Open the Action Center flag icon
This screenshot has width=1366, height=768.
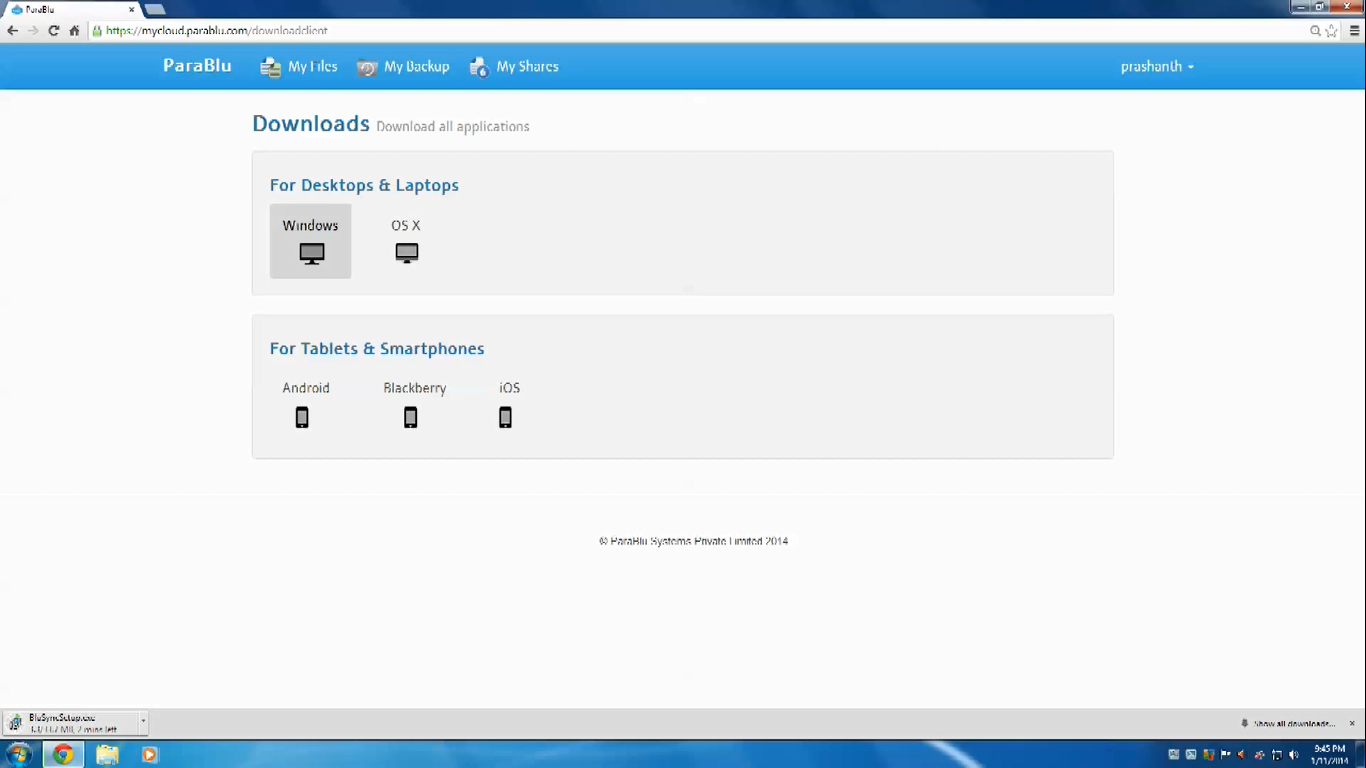pyautogui.click(x=1225, y=754)
